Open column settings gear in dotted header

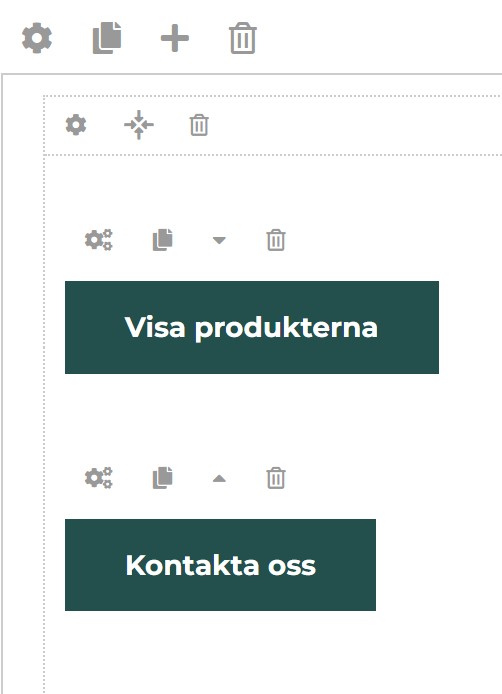point(76,125)
